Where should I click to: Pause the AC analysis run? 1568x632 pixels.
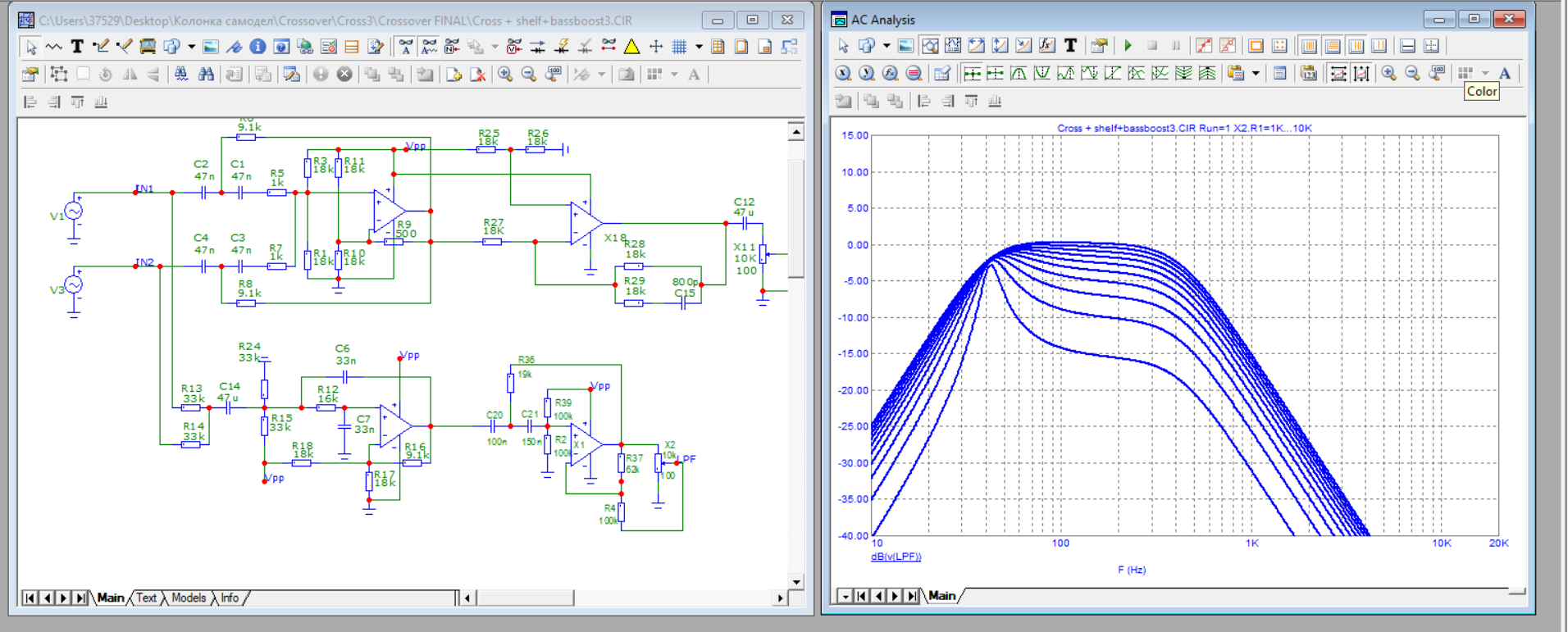(x=1176, y=45)
